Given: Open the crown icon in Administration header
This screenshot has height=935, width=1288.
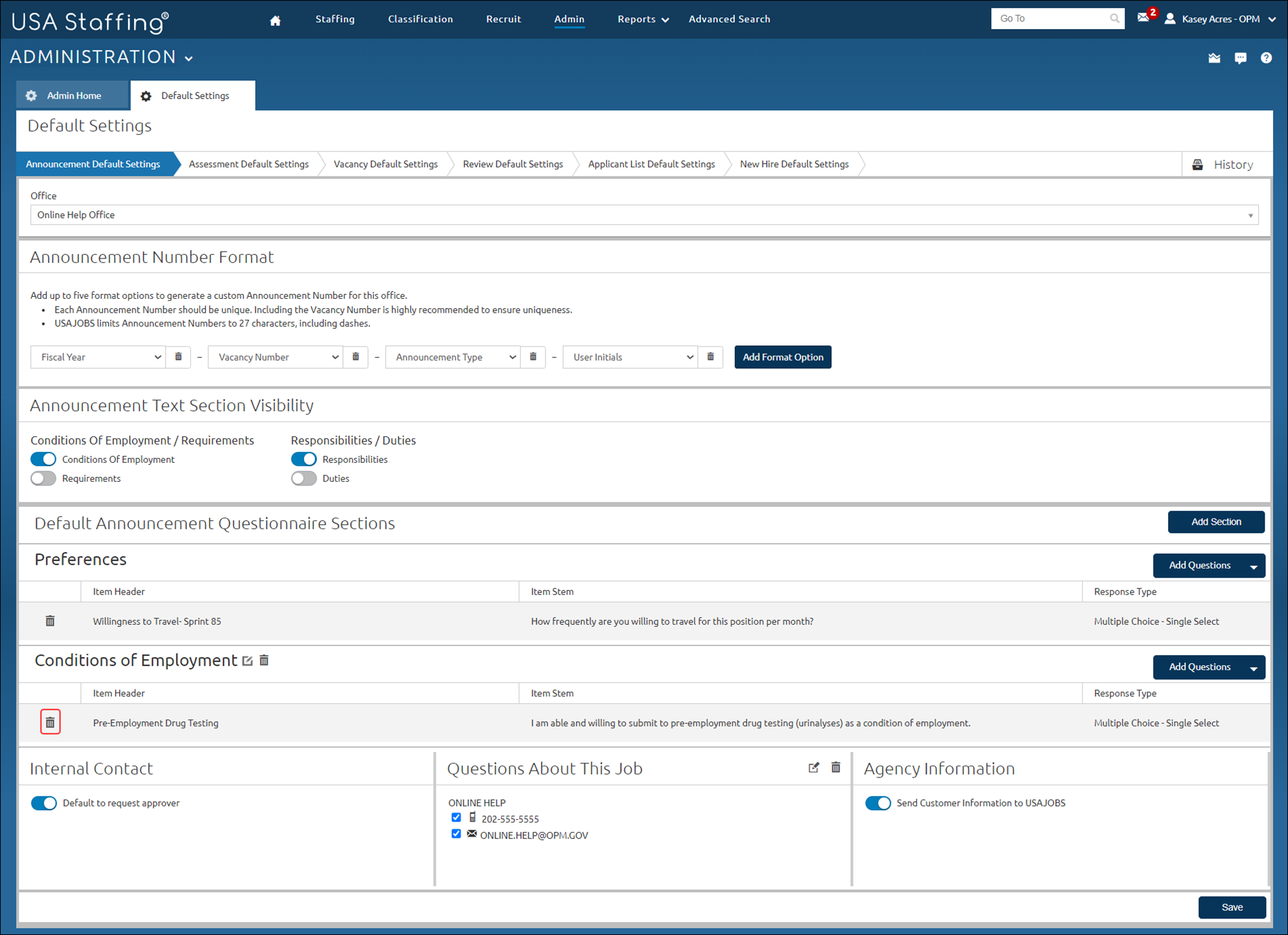Looking at the screenshot, I should click(1214, 58).
